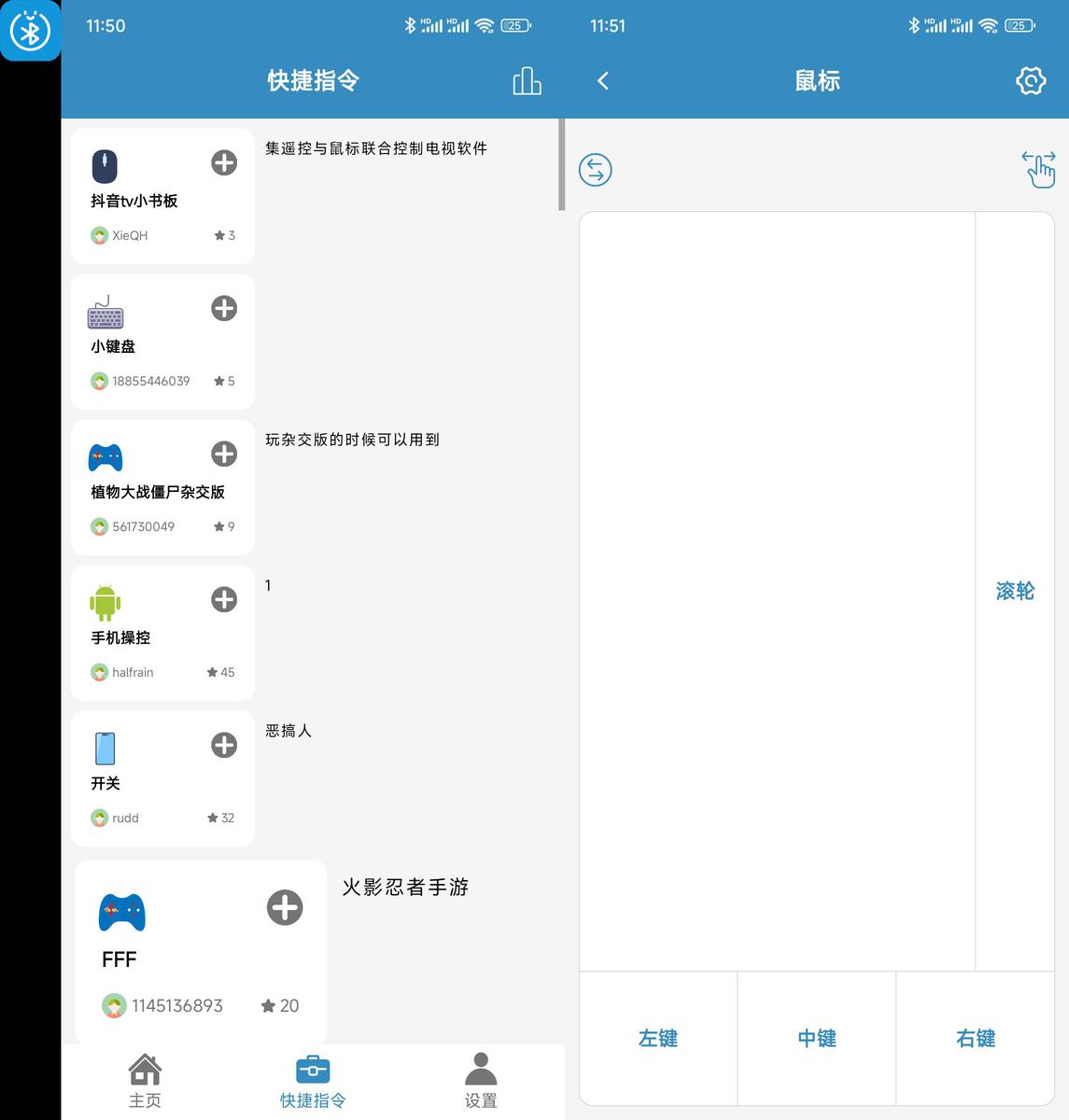Tap the swap arrows circle icon
The image size is (1069, 1120).
click(x=596, y=170)
